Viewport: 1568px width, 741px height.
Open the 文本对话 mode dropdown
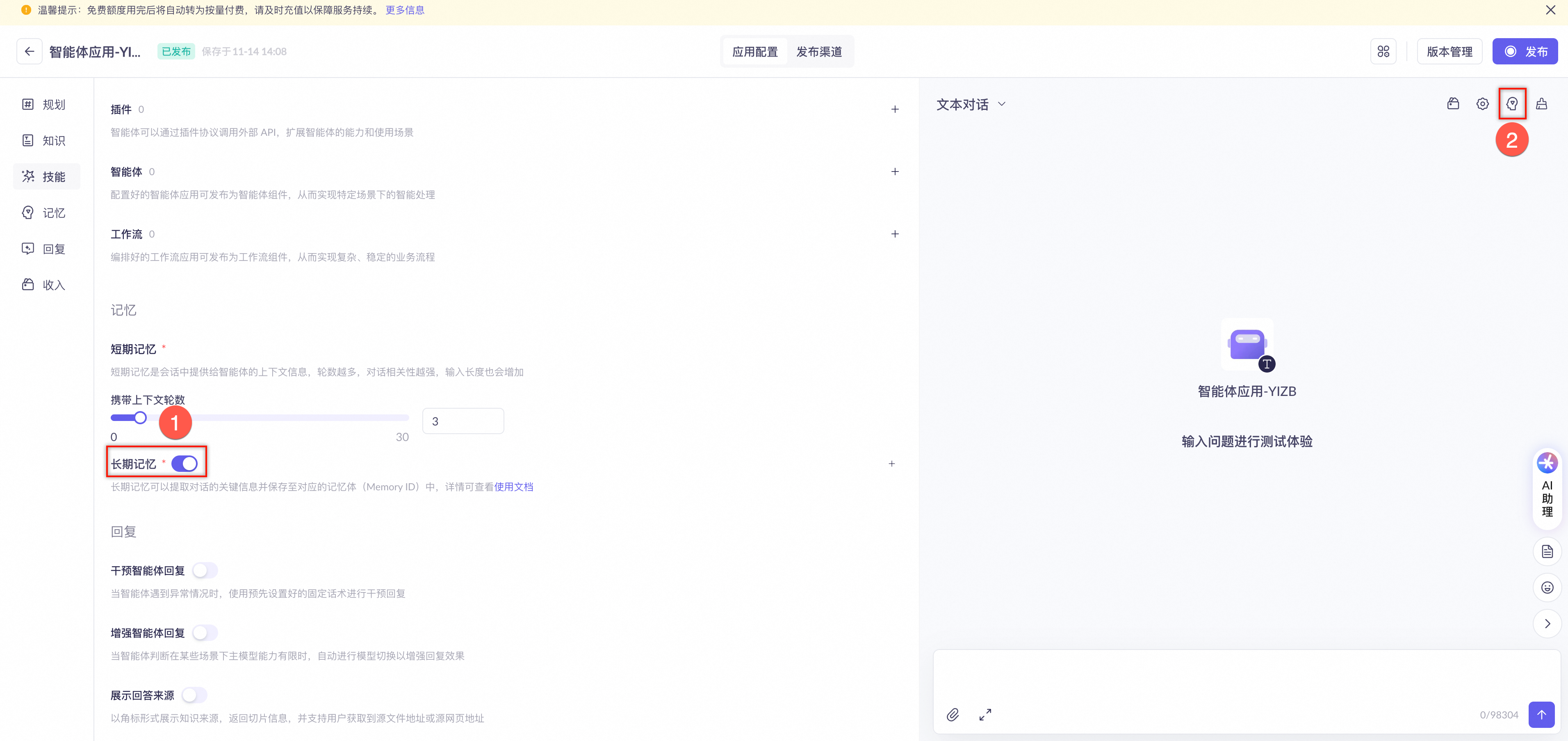click(971, 105)
